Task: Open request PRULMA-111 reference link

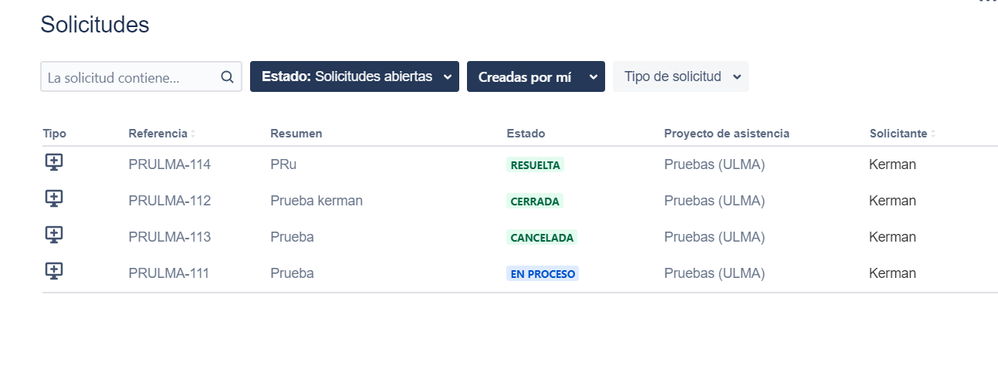Action: pyautogui.click(x=169, y=274)
